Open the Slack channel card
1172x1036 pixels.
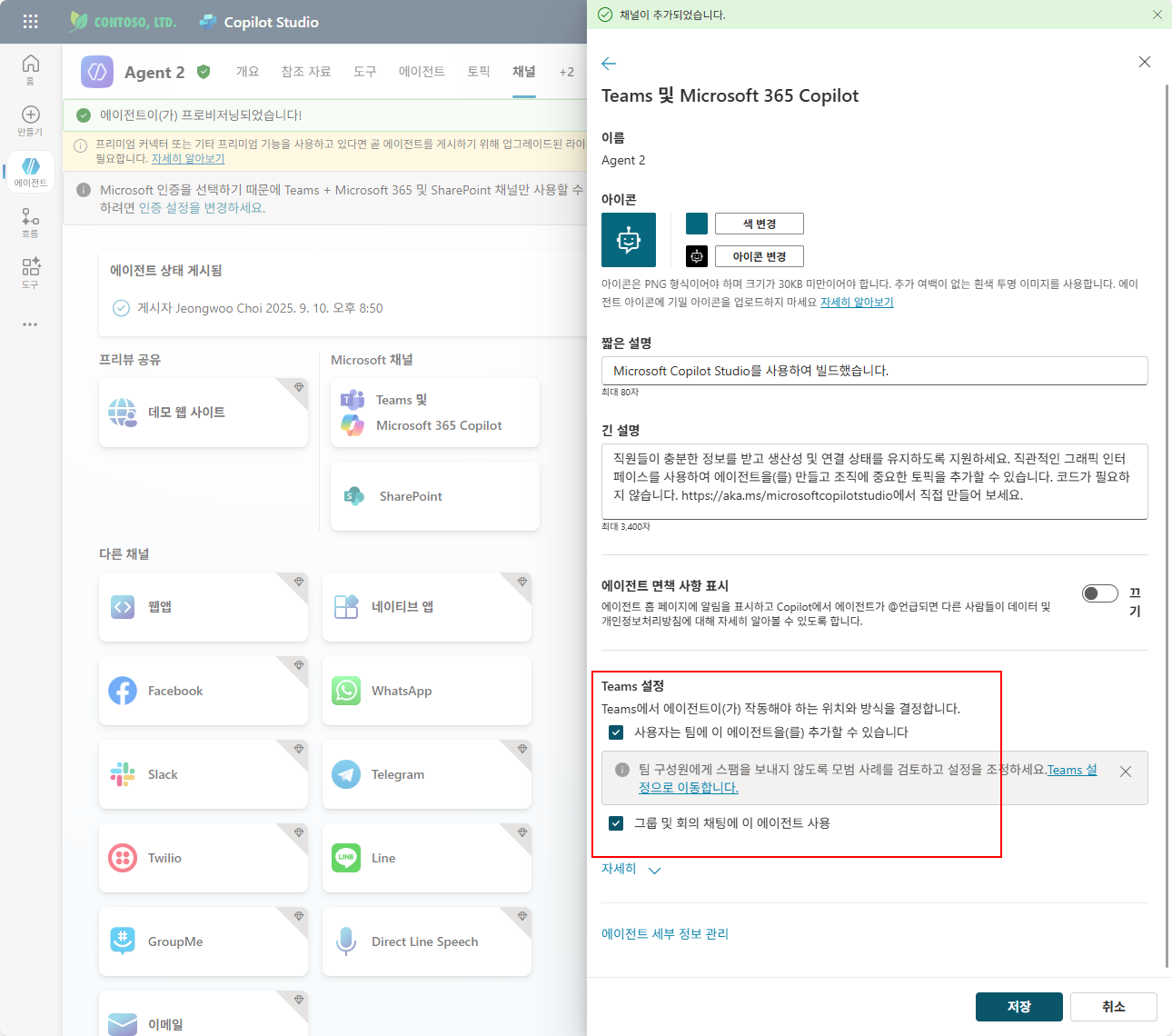coord(204,774)
